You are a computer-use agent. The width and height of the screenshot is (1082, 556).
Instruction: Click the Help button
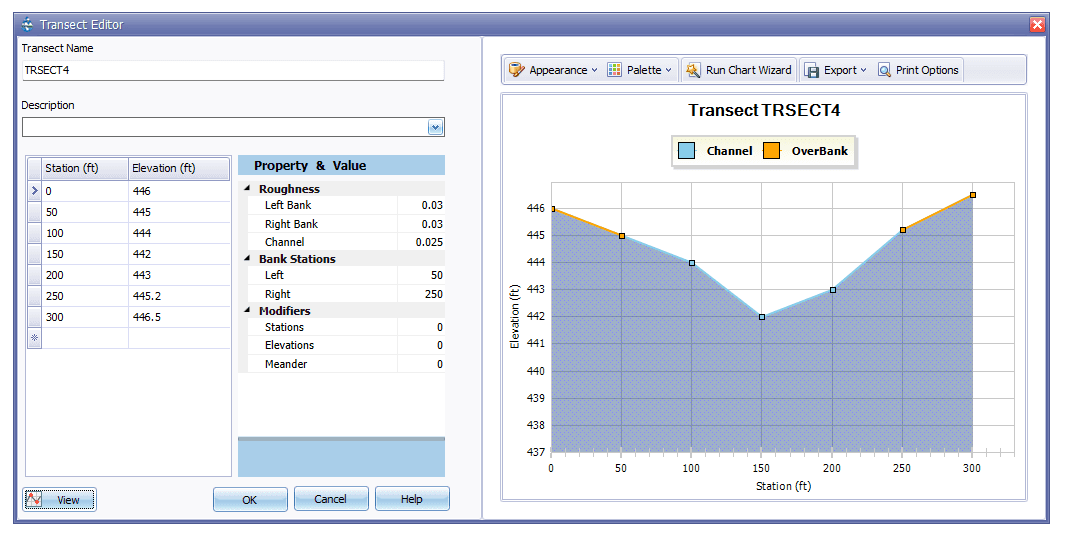click(412, 499)
